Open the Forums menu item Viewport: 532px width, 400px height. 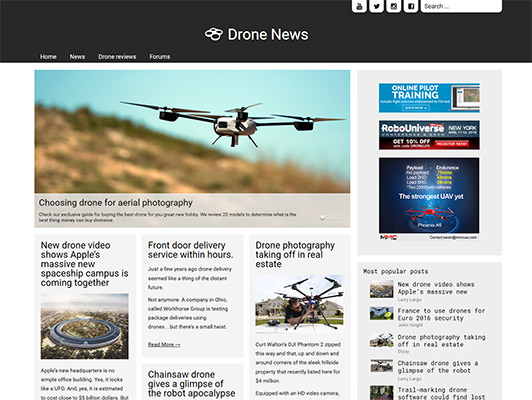point(159,57)
